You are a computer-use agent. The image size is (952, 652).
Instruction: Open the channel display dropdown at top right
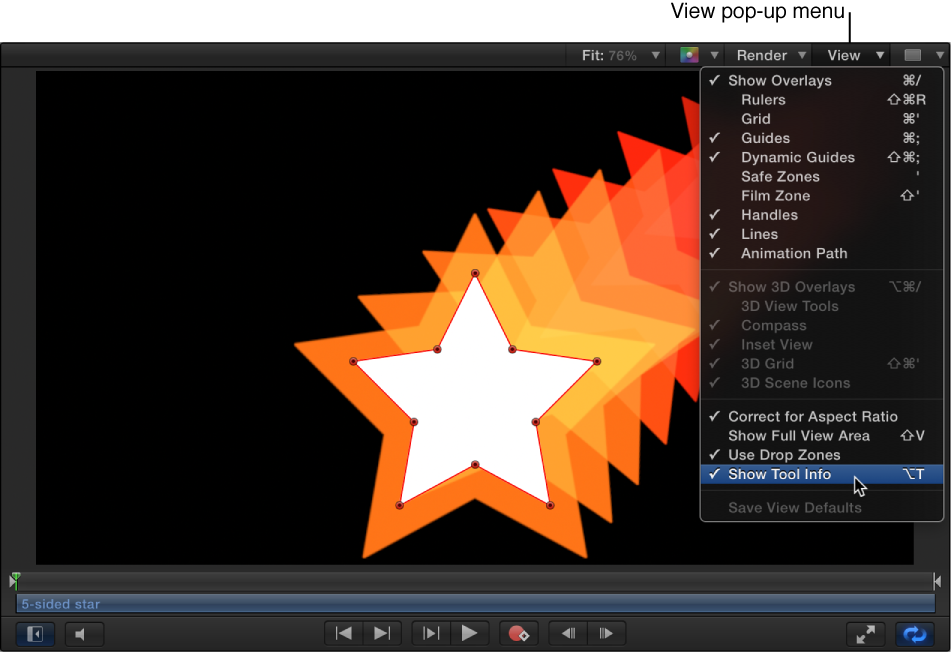918,55
